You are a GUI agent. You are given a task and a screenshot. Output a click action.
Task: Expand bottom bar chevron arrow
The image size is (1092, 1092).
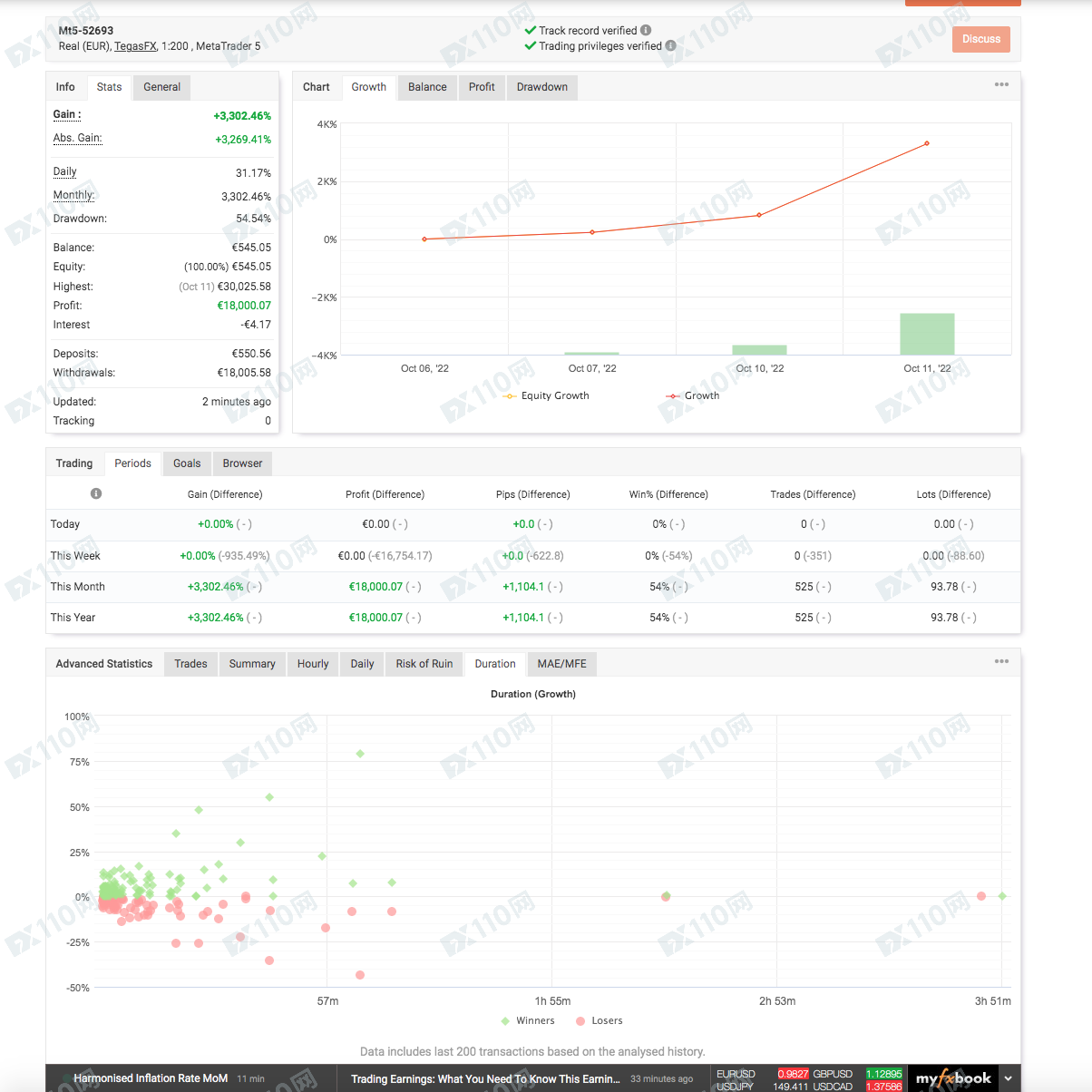click(1008, 1078)
